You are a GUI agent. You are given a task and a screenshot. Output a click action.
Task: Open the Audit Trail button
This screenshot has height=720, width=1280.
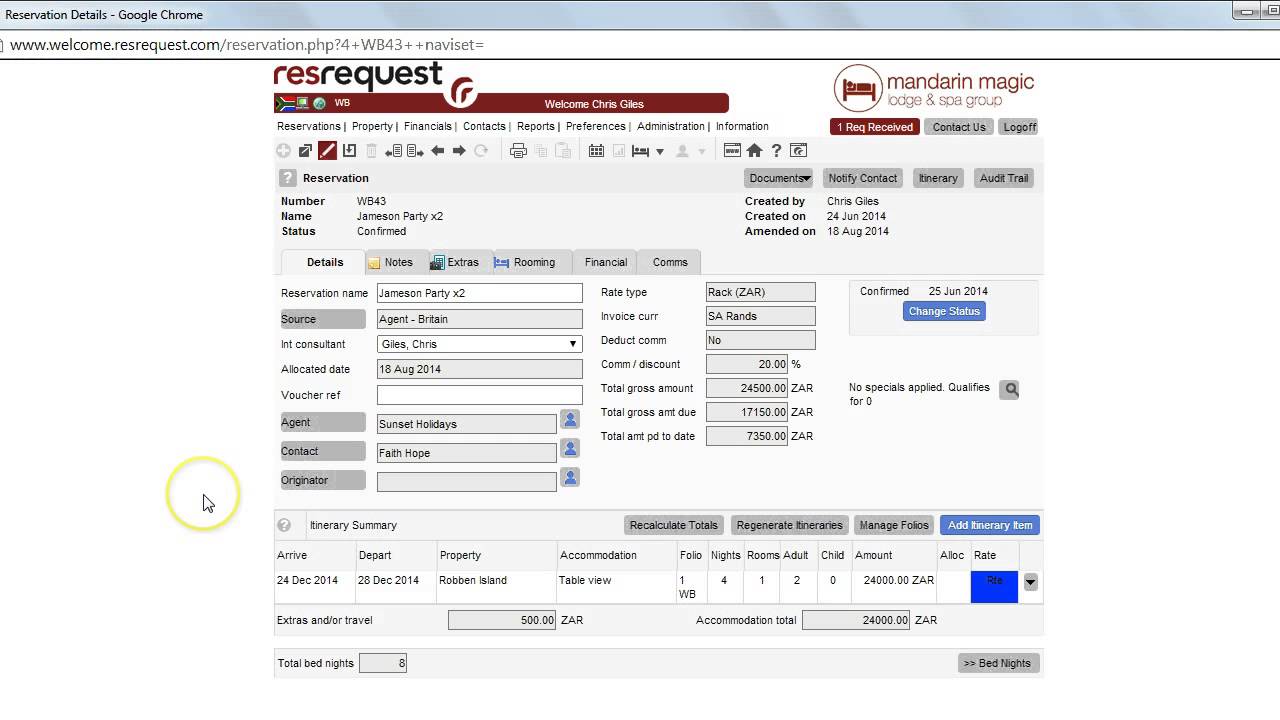[1004, 178]
